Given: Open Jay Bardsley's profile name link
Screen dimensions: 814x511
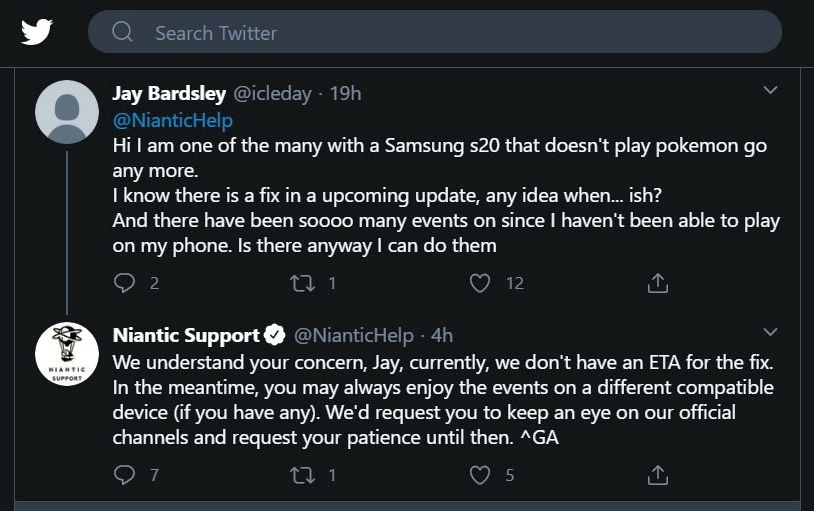Looking at the screenshot, I should coord(169,94).
